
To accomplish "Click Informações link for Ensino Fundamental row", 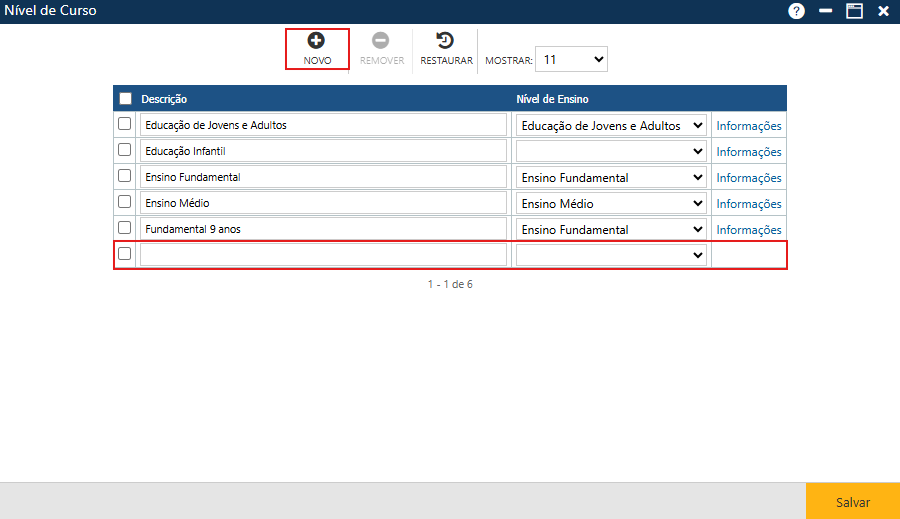I will 748,178.
